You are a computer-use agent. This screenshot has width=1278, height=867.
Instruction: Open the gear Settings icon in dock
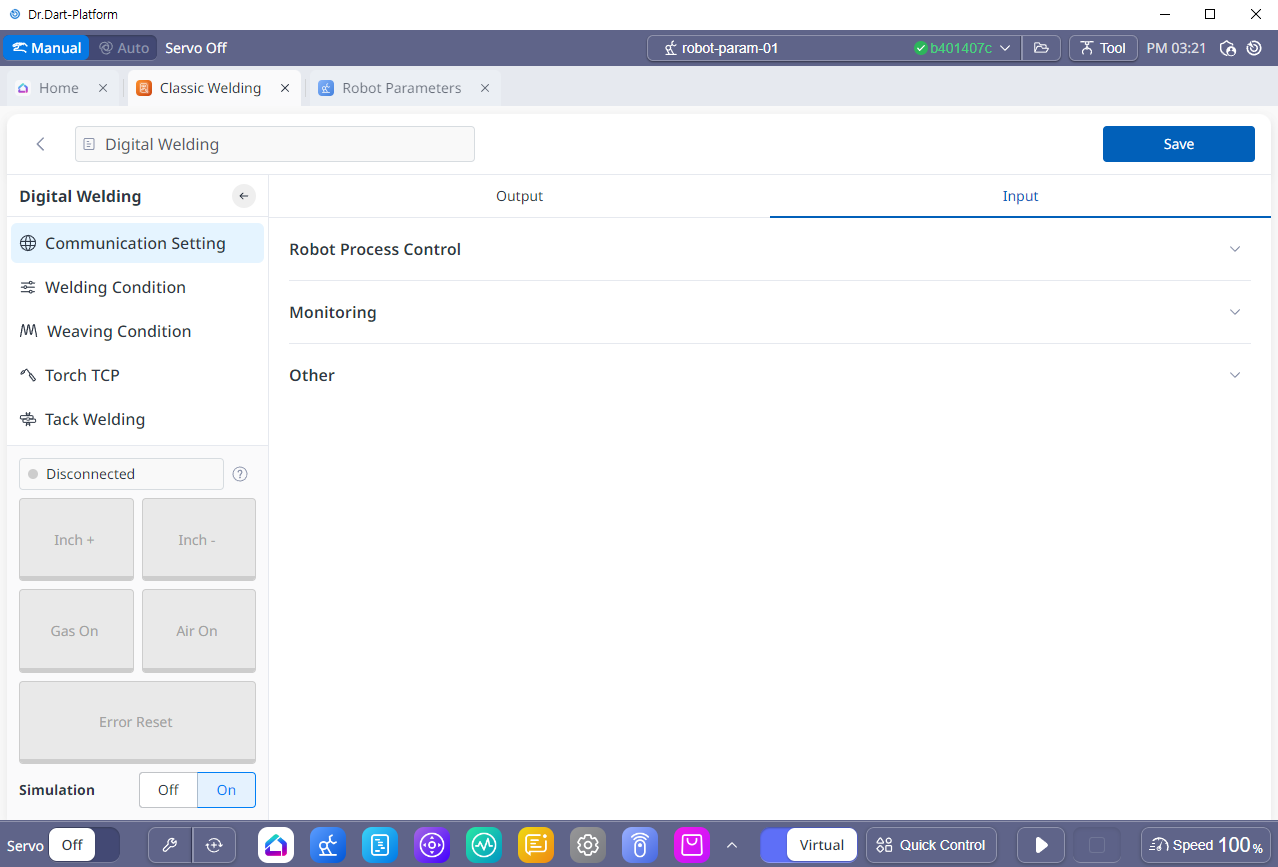[588, 845]
